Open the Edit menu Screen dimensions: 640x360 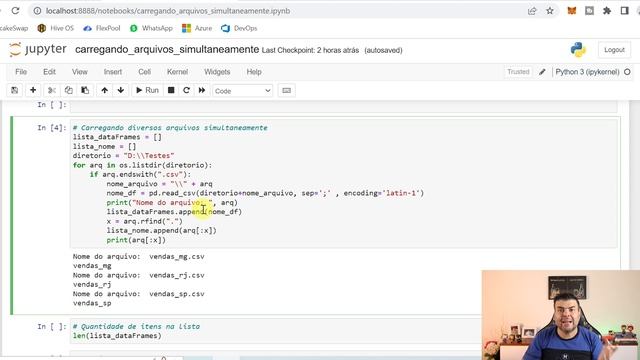(49, 72)
